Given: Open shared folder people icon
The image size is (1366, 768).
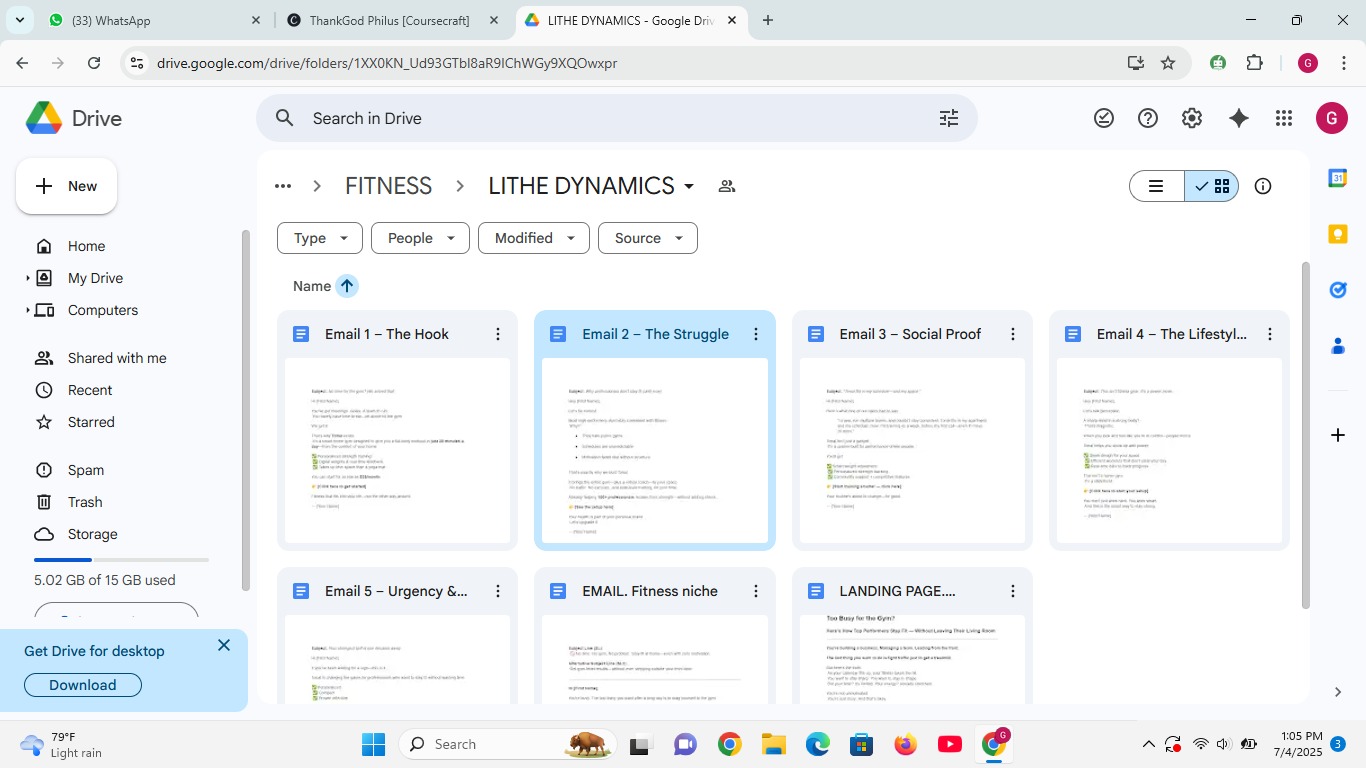Looking at the screenshot, I should pos(727,186).
